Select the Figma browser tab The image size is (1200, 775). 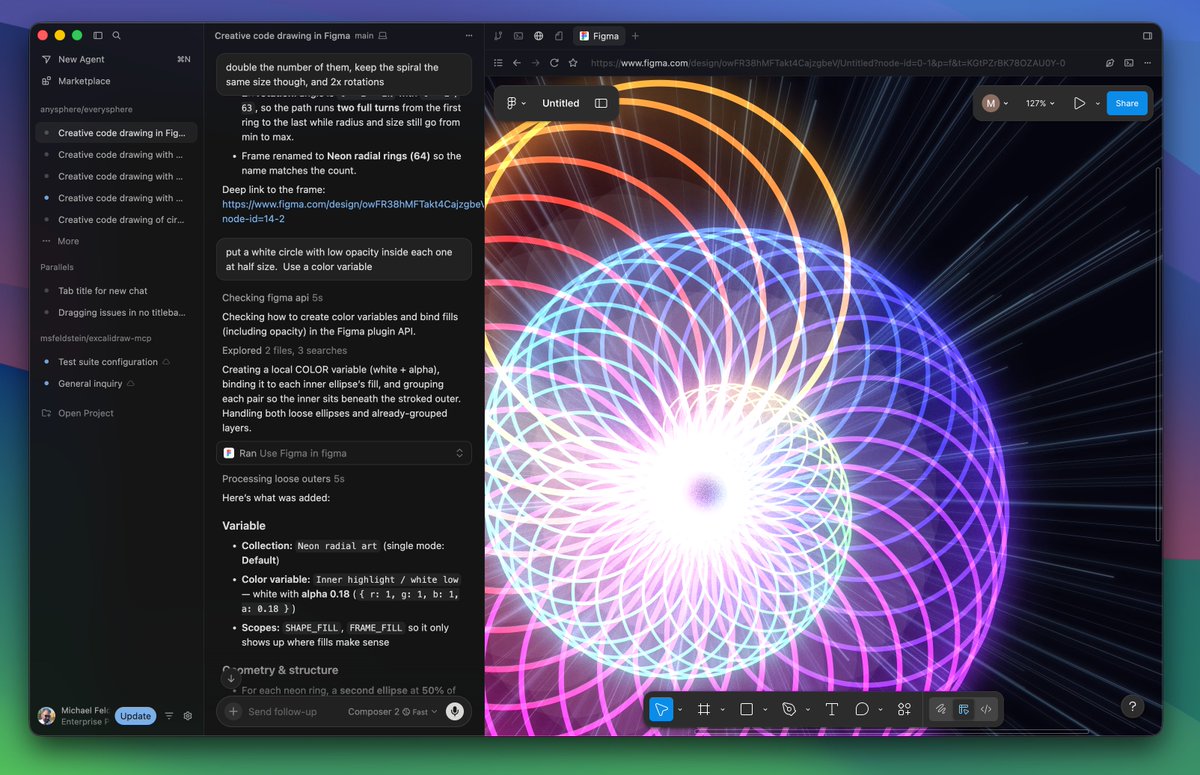point(599,36)
